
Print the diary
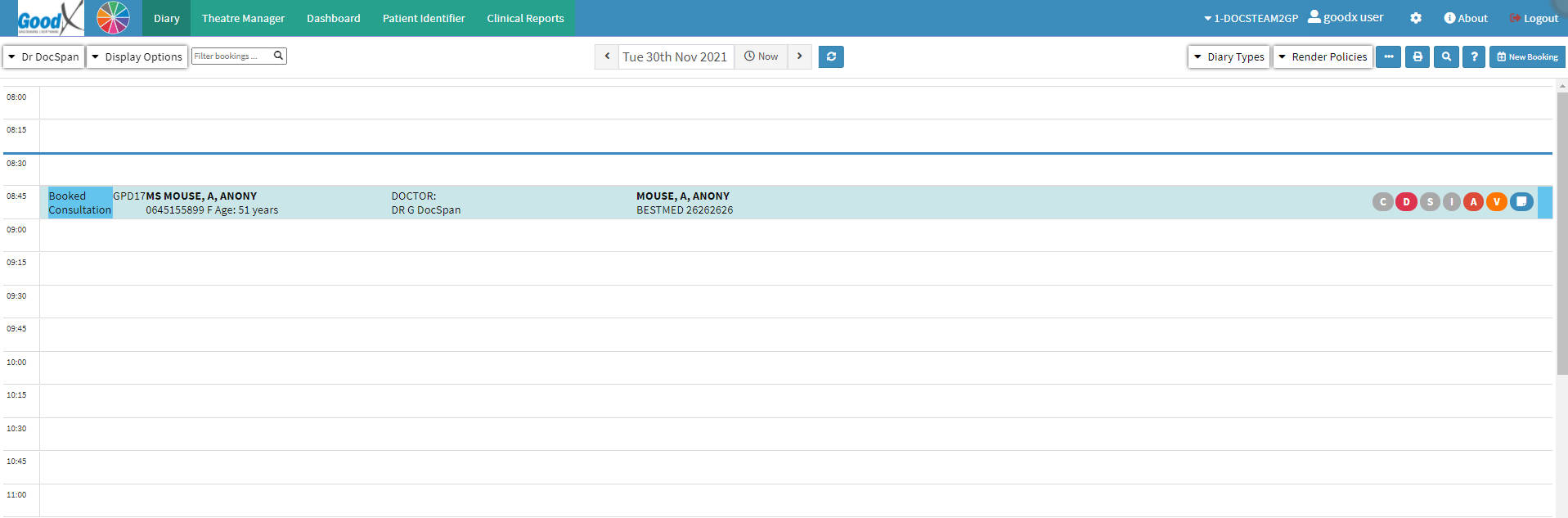tap(1417, 56)
